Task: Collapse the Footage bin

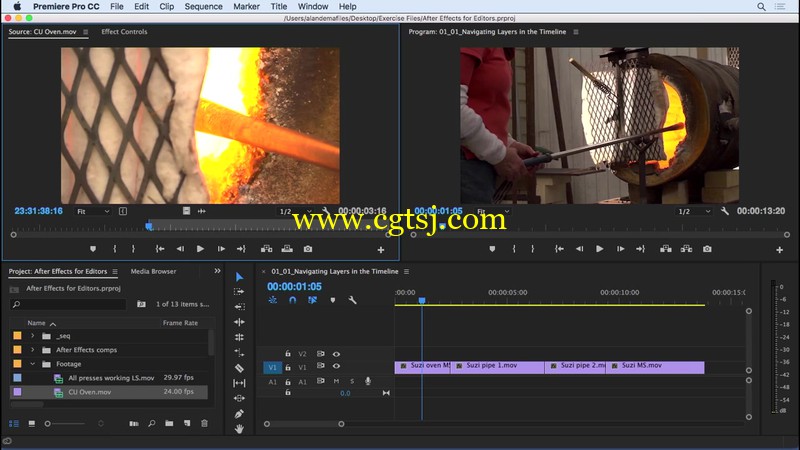Action: click(x=33, y=364)
